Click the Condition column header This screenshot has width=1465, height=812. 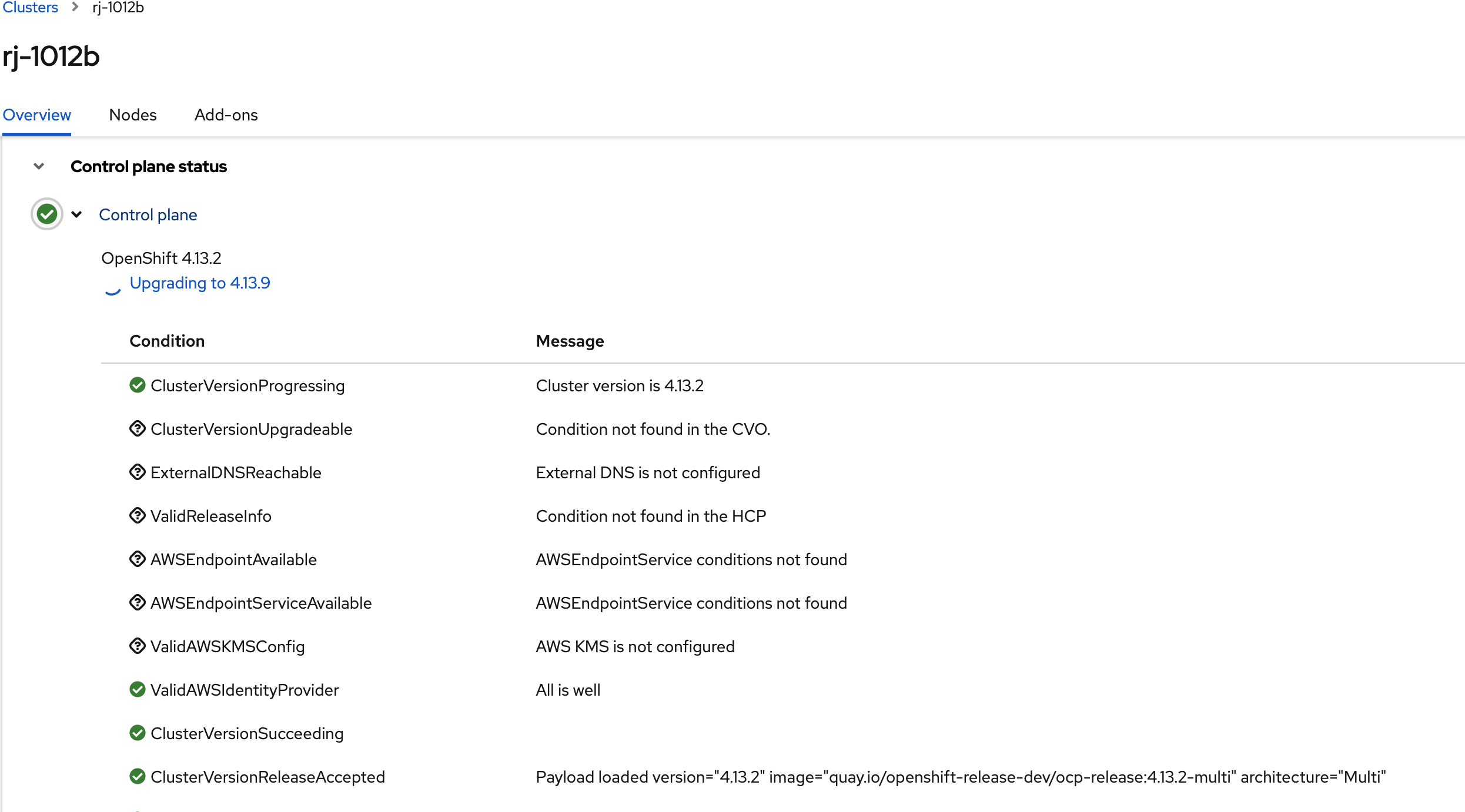pyautogui.click(x=167, y=341)
